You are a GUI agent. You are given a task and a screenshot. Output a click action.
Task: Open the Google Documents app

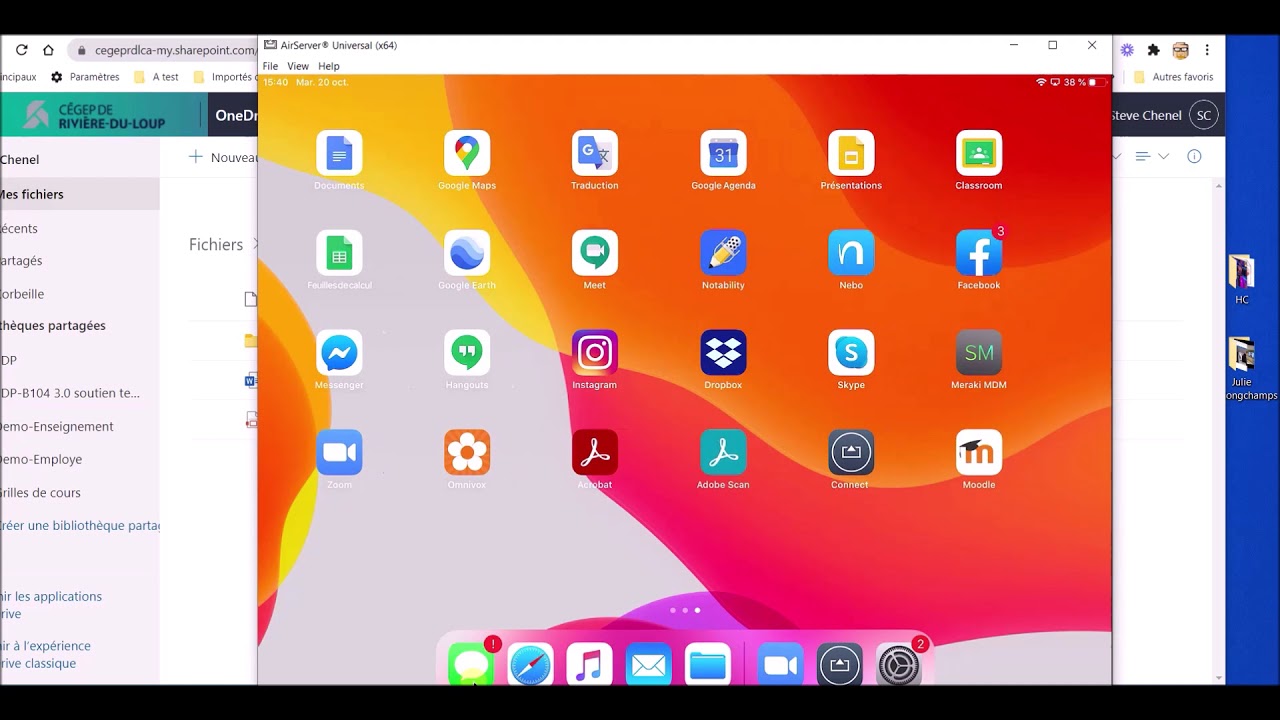pyautogui.click(x=339, y=153)
